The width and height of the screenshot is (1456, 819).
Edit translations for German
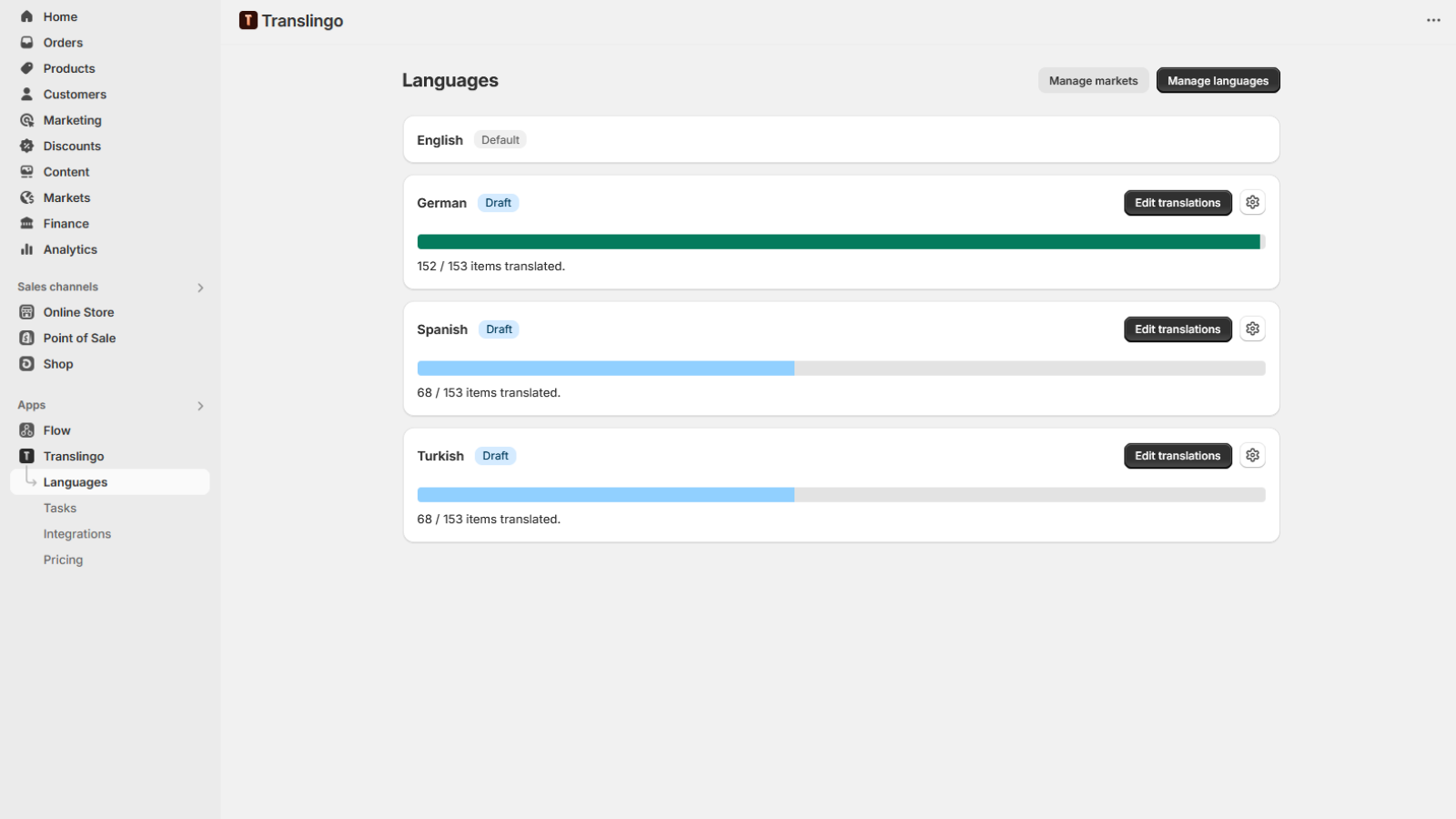click(1178, 203)
